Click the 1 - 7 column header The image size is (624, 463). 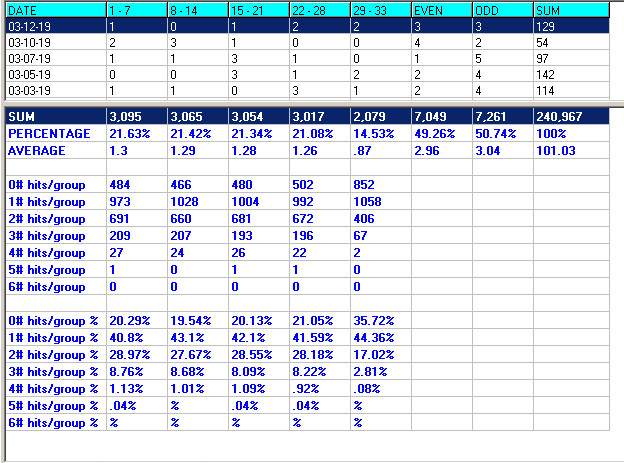coord(137,10)
